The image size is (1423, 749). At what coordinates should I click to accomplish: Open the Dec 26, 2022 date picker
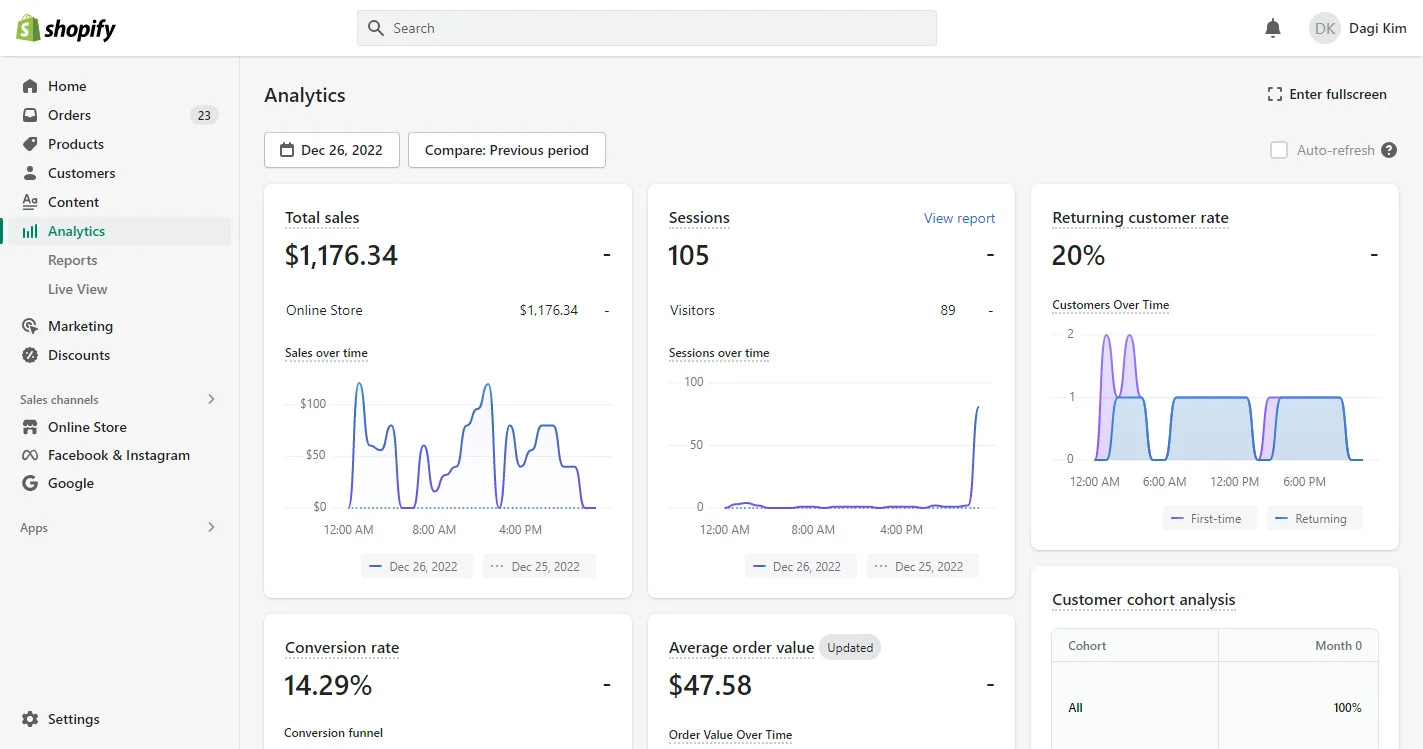pyautogui.click(x=332, y=150)
